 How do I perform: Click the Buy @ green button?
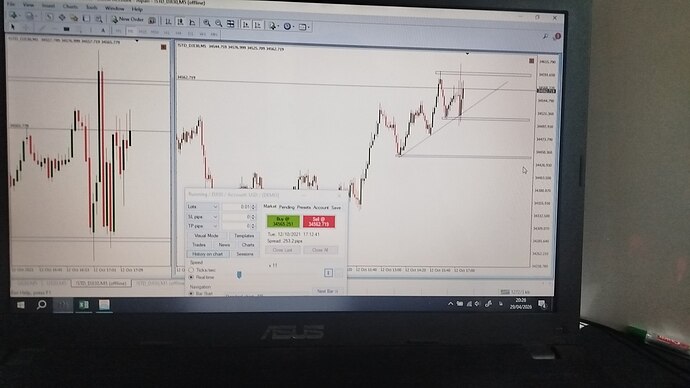click(x=283, y=221)
